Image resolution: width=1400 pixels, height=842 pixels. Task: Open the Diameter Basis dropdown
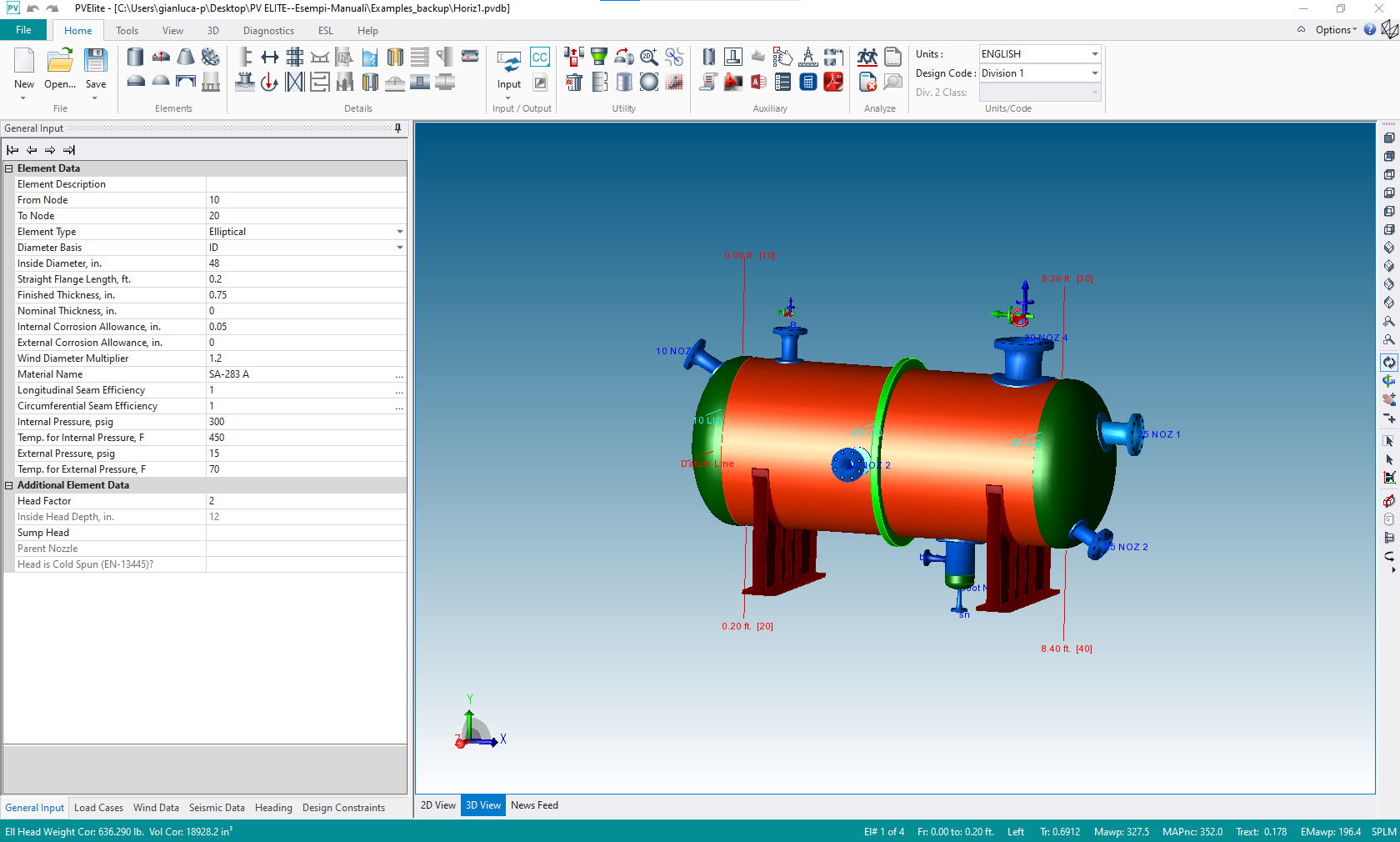400,248
